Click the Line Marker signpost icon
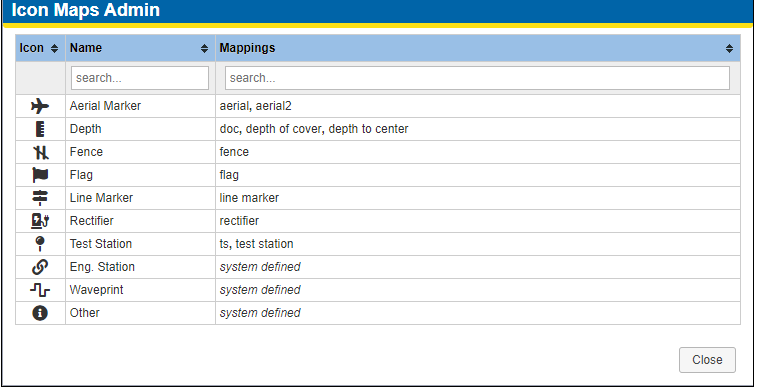Screen dimensions: 757x387 pos(40,198)
